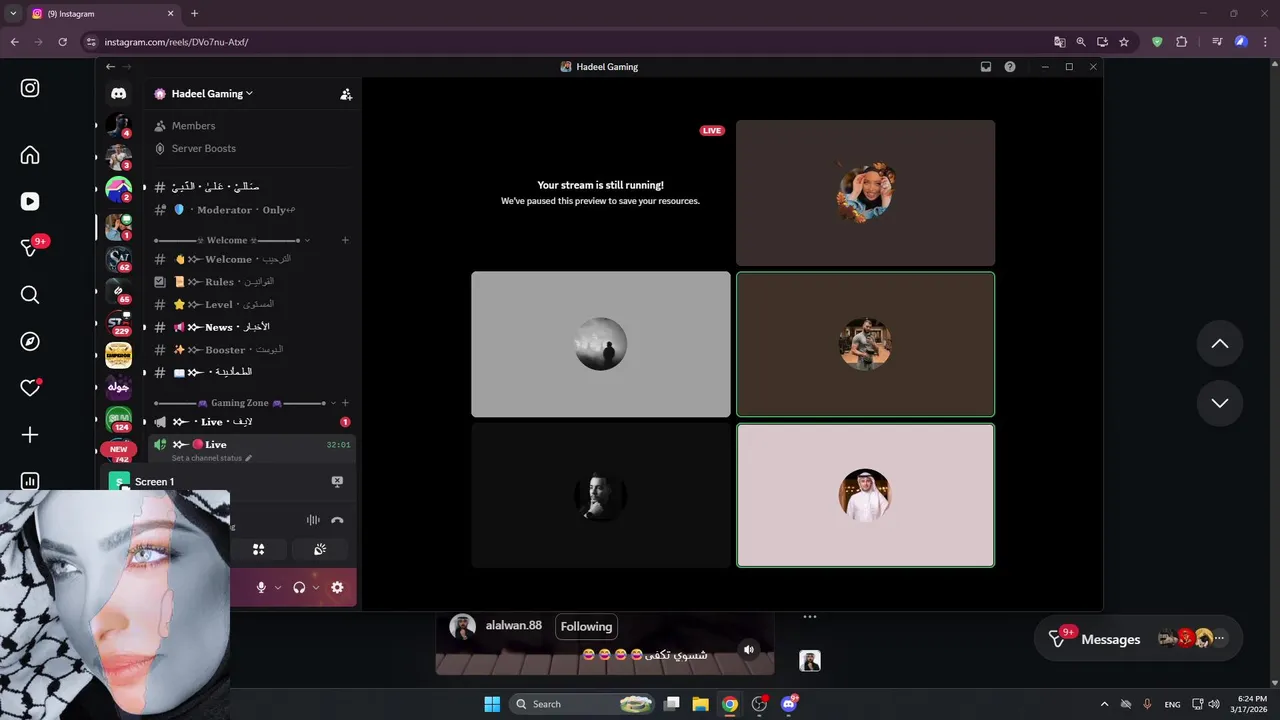1280x720 pixels.
Task: Open the Welcome text channel
Action: tap(252, 259)
